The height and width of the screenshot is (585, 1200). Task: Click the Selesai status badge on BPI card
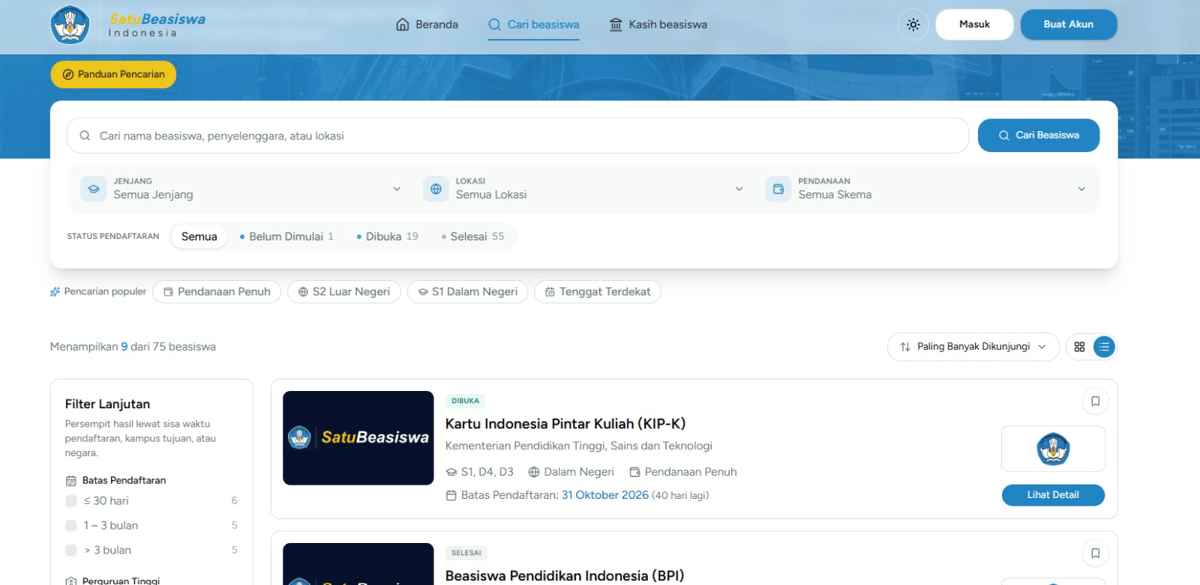(x=466, y=553)
